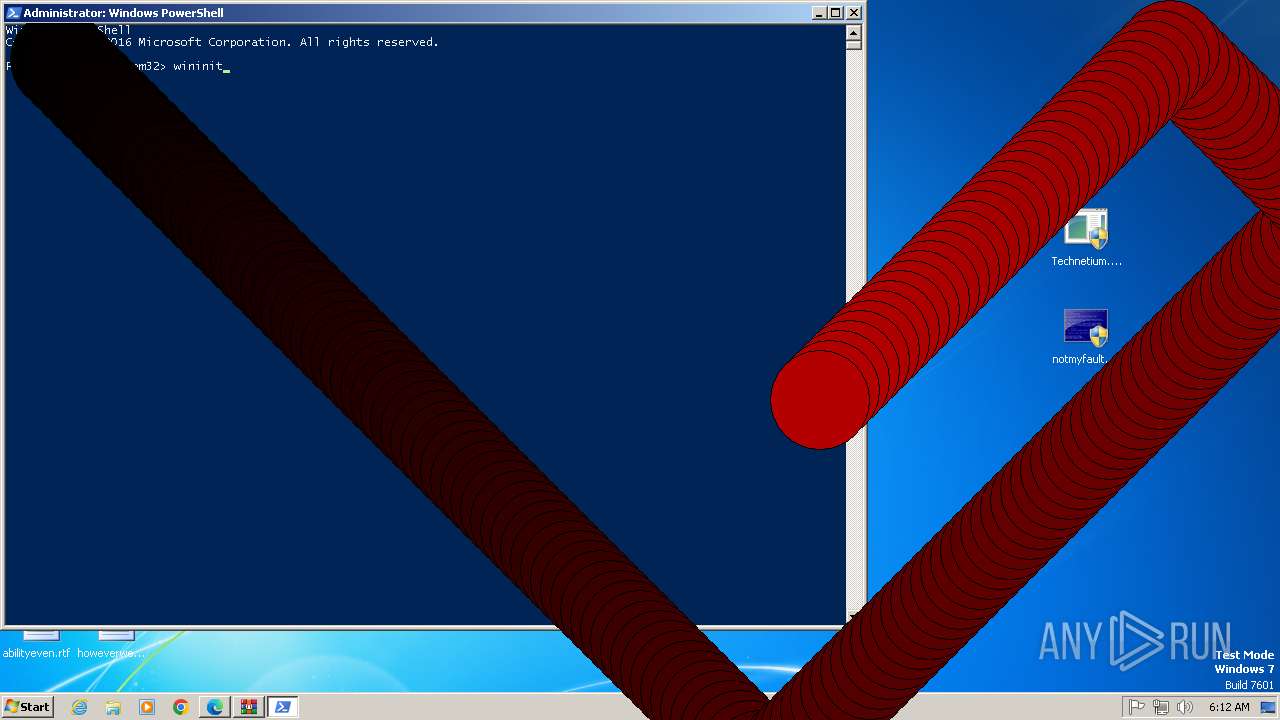Open the PowerShell window system menu icon

(x=13, y=13)
